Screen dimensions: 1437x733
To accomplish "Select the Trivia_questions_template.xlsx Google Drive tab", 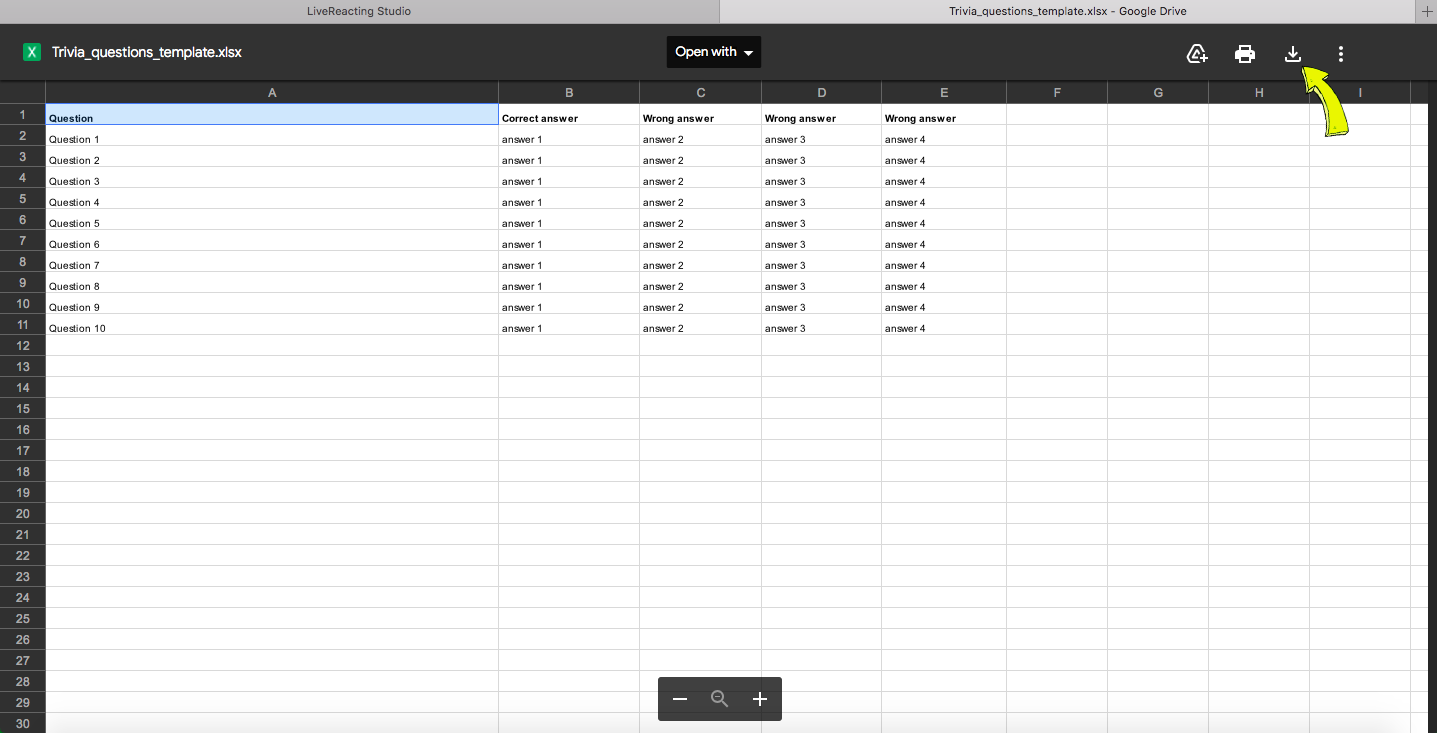I will [1068, 11].
